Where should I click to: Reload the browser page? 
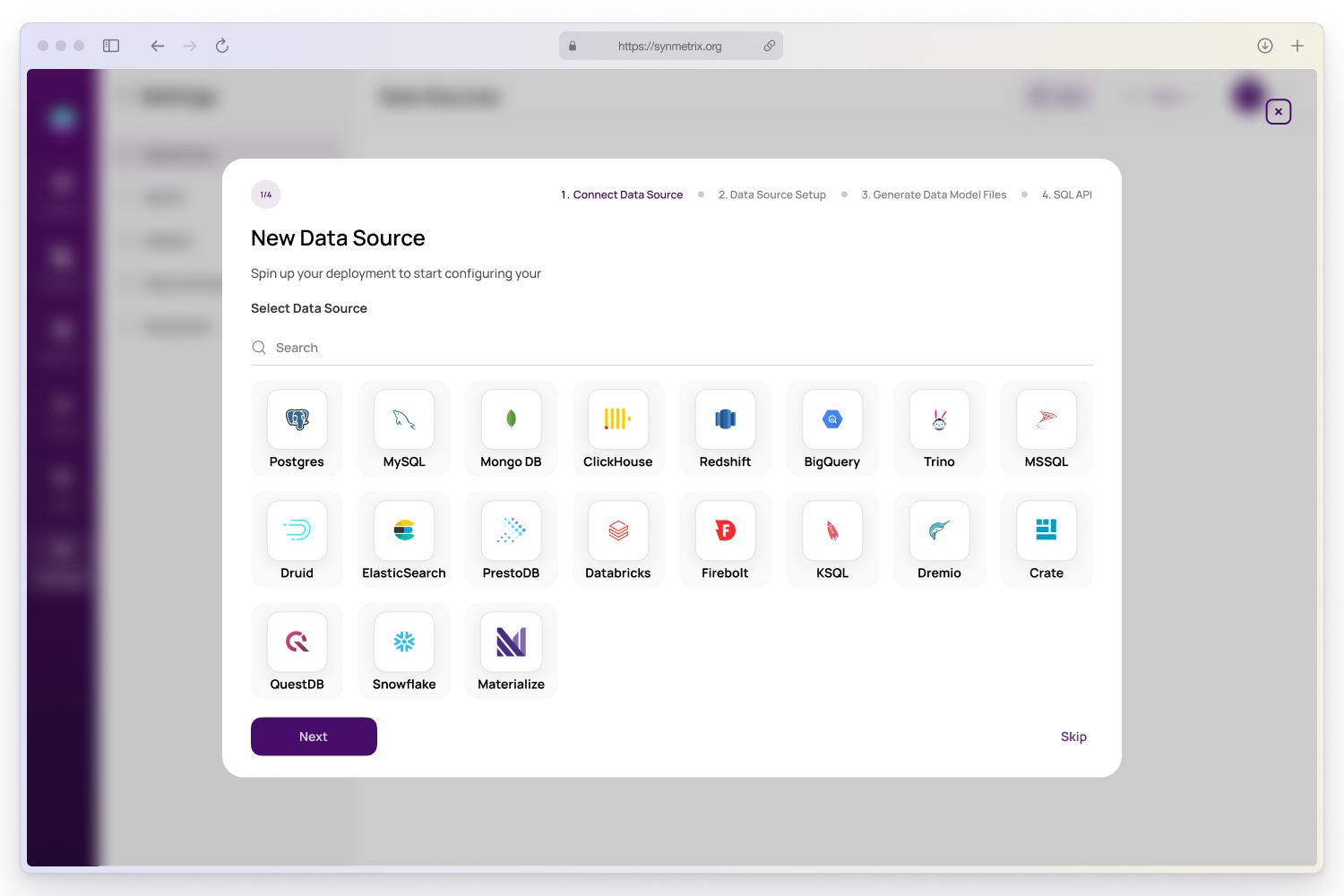coord(222,46)
